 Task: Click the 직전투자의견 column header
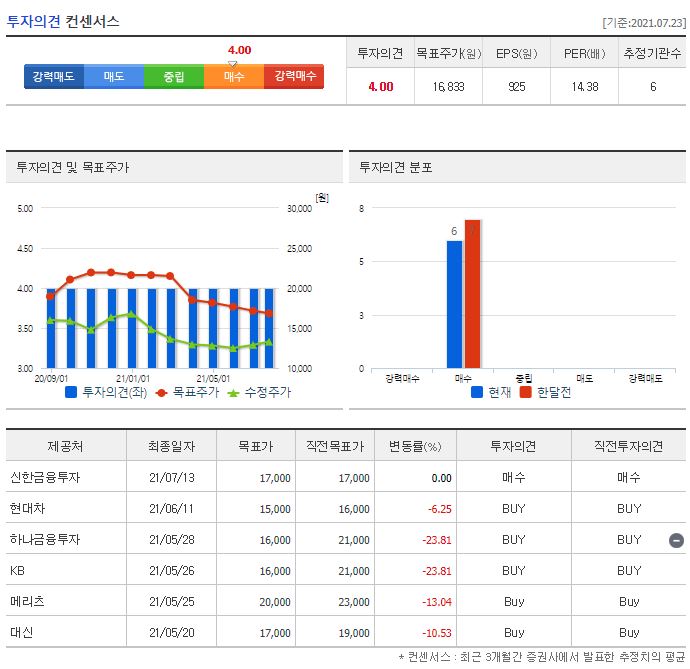coord(628,446)
